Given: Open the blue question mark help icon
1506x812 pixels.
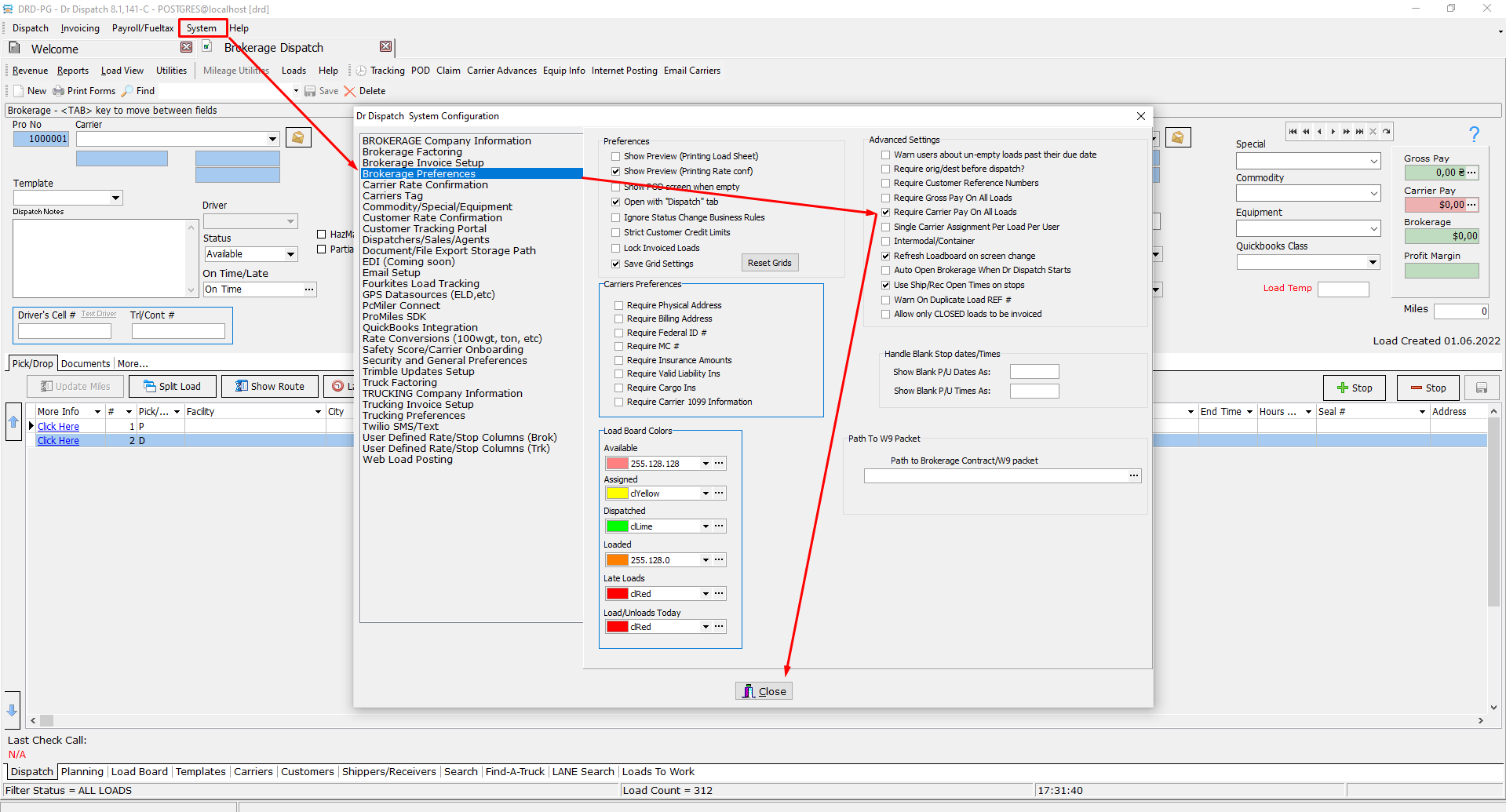Looking at the screenshot, I should (x=1474, y=134).
